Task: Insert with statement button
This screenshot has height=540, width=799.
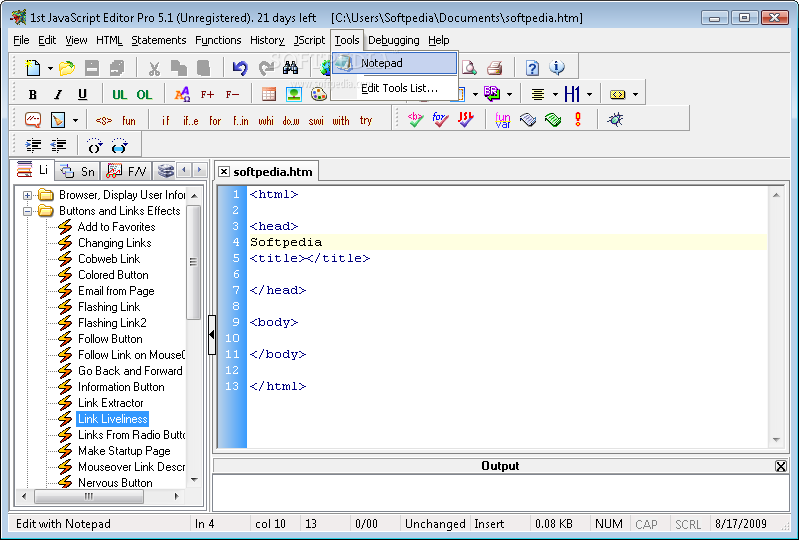Action: pyautogui.click(x=341, y=121)
